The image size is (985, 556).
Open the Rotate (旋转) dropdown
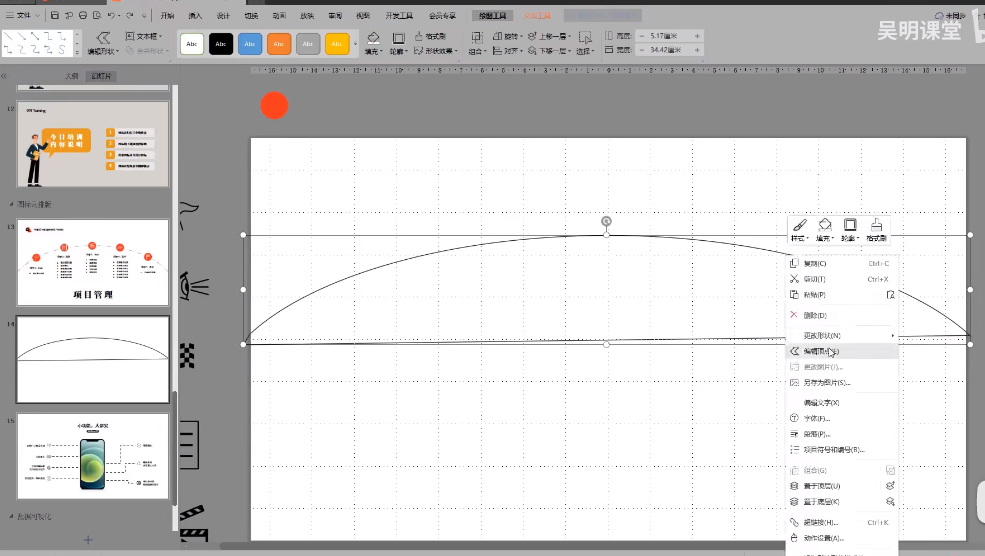(508, 36)
